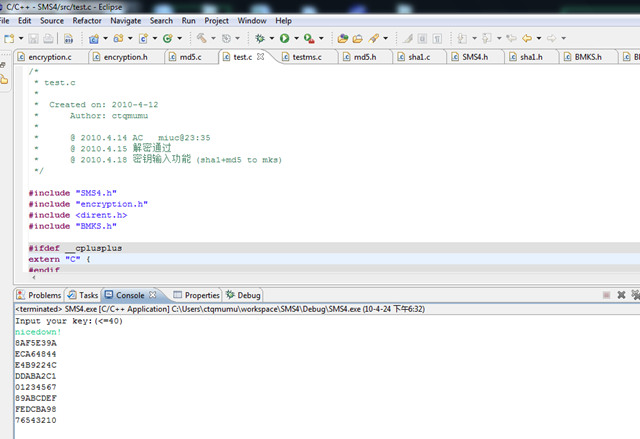Click the Restore icon on left trim
Screen dimensions: 640x439
pyautogui.click(x=3, y=64)
